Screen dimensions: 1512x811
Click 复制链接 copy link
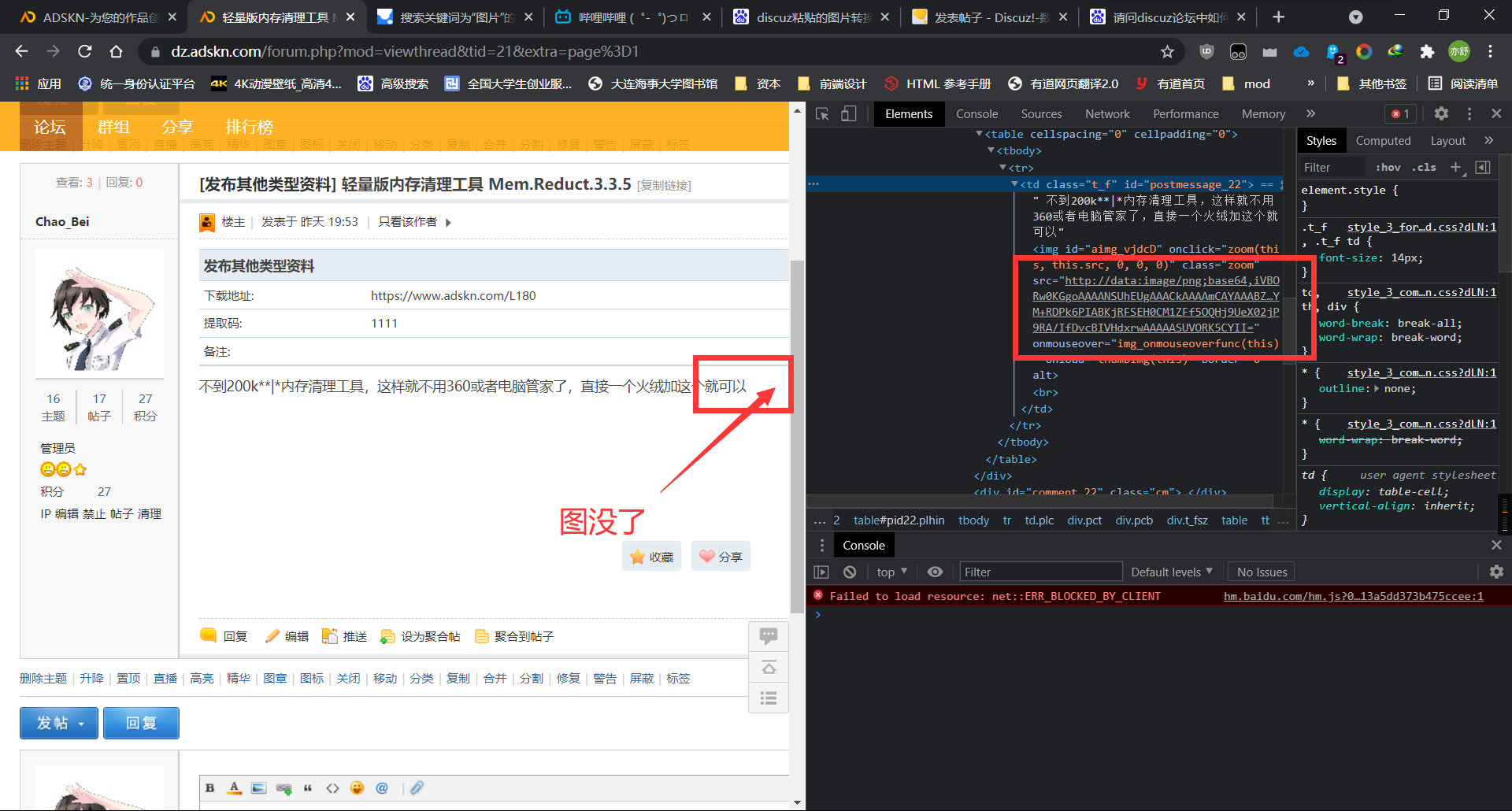pyautogui.click(x=664, y=186)
